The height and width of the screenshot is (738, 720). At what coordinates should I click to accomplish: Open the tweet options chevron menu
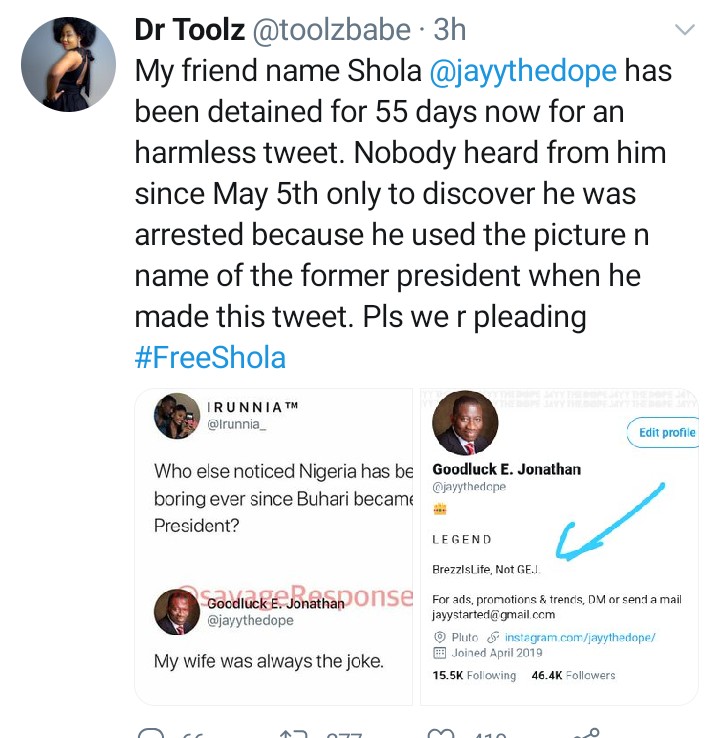(x=685, y=31)
